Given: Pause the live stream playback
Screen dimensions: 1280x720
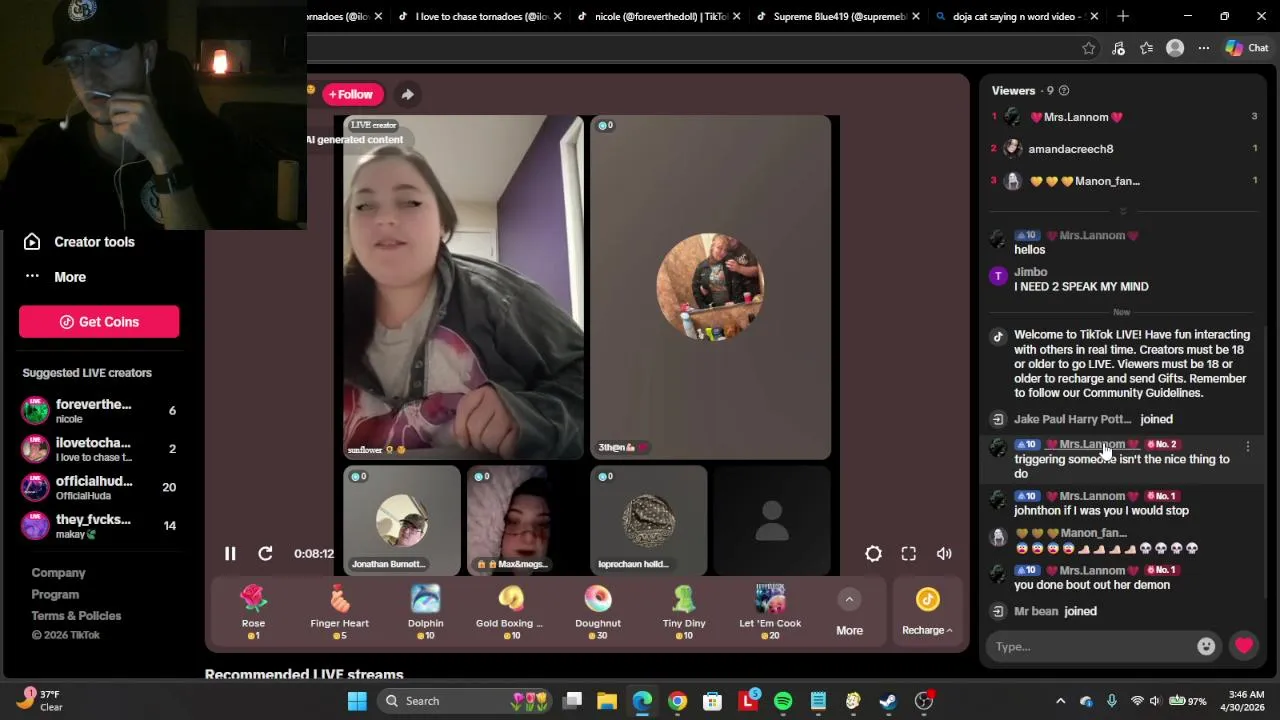Looking at the screenshot, I should pos(230,553).
